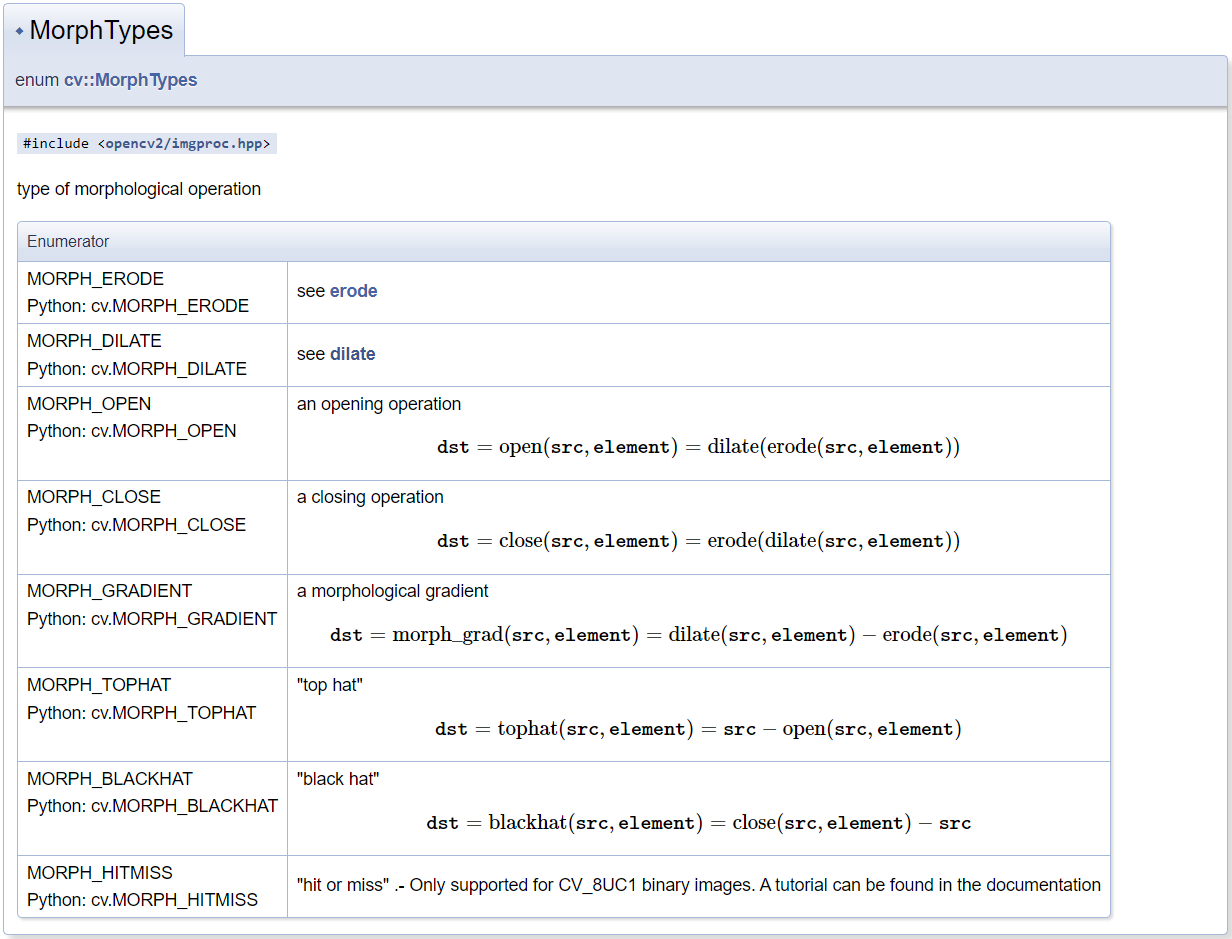Open the erode function link
Screen dimensions: 1232x939
pyautogui.click(x=353, y=291)
